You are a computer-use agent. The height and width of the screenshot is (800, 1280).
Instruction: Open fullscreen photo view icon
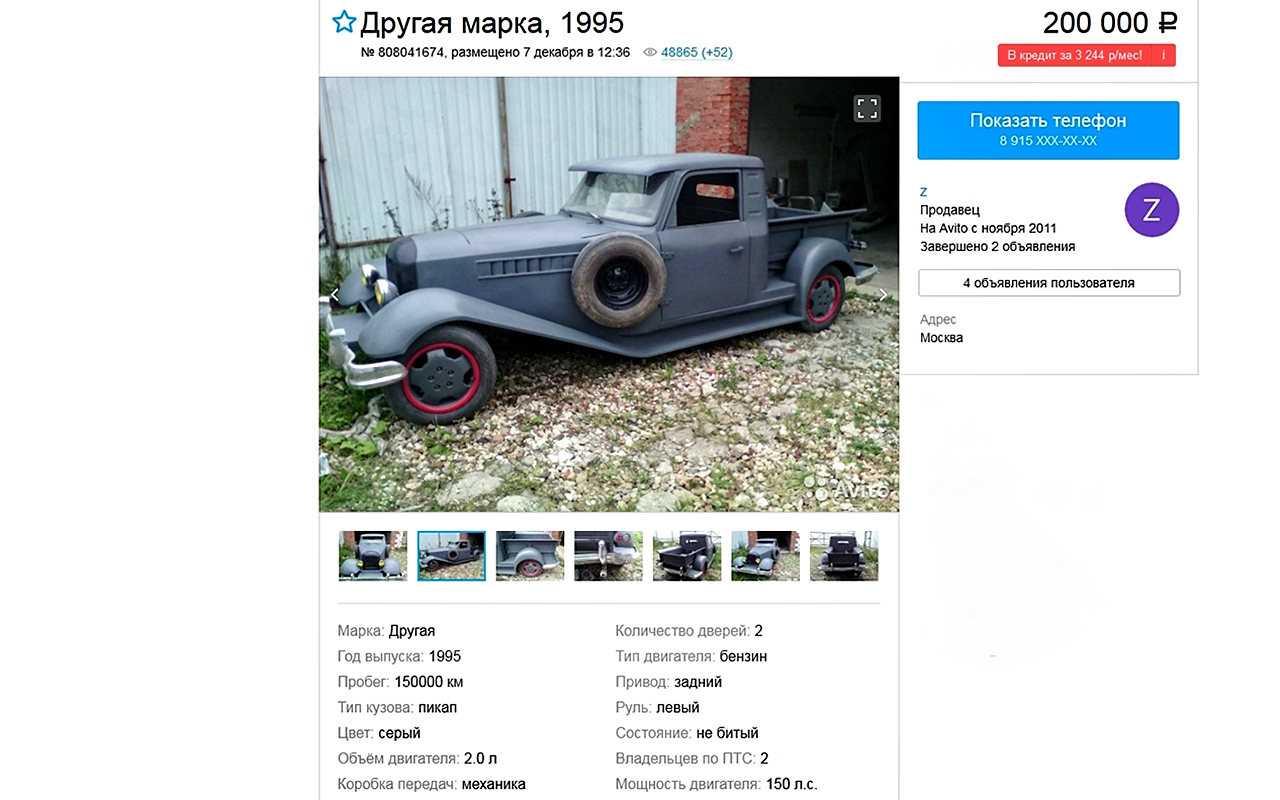867,109
